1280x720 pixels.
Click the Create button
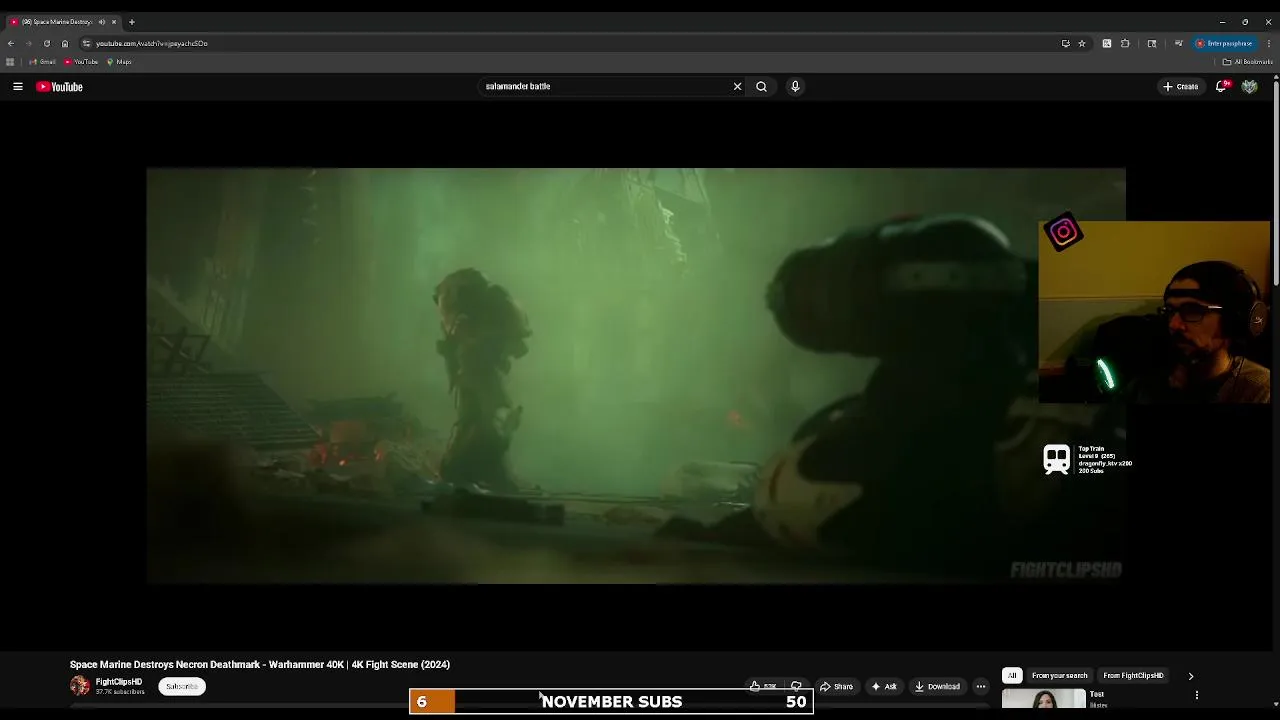1181,87
